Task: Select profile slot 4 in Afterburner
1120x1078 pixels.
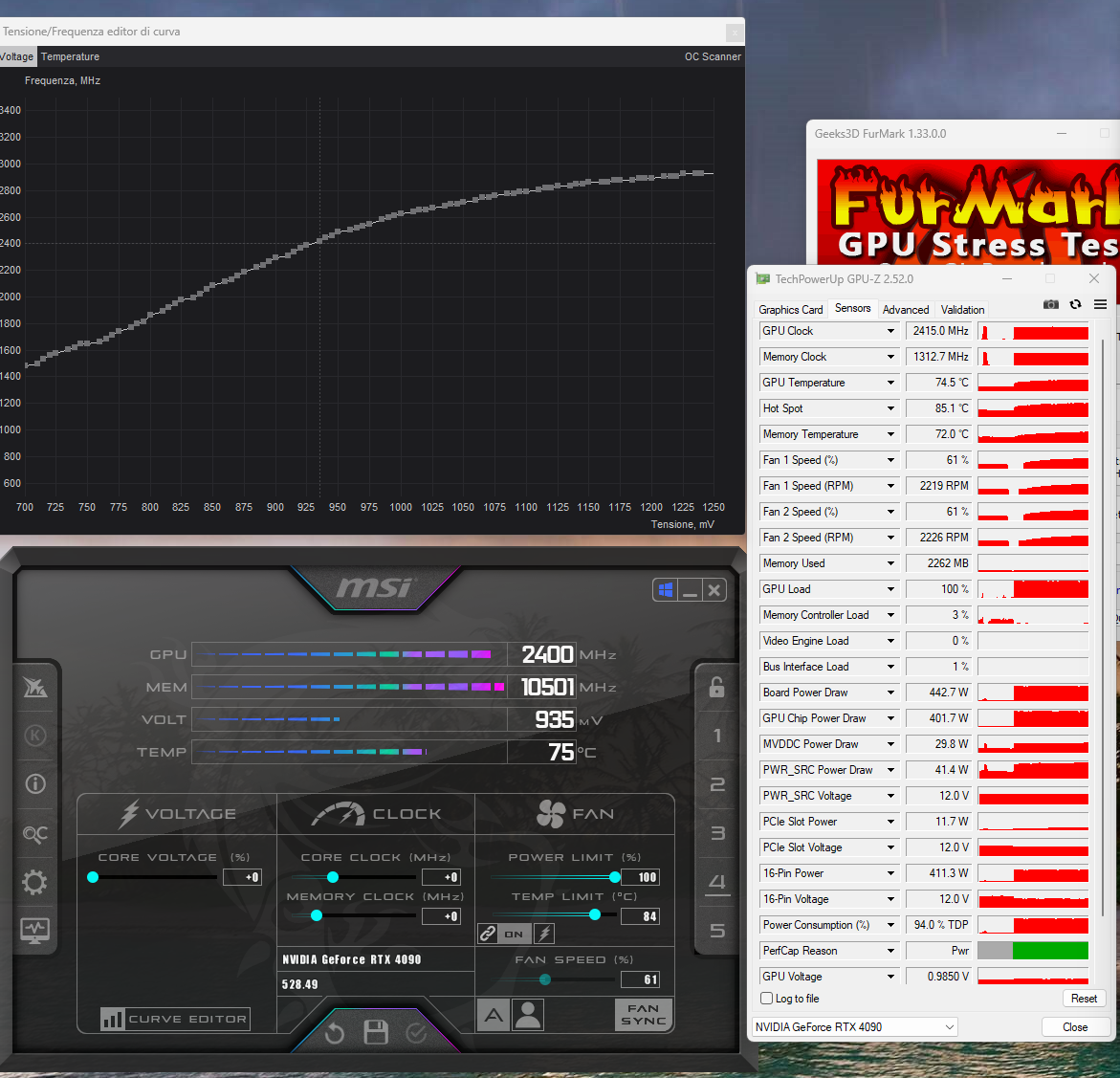Action: tap(717, 882)
